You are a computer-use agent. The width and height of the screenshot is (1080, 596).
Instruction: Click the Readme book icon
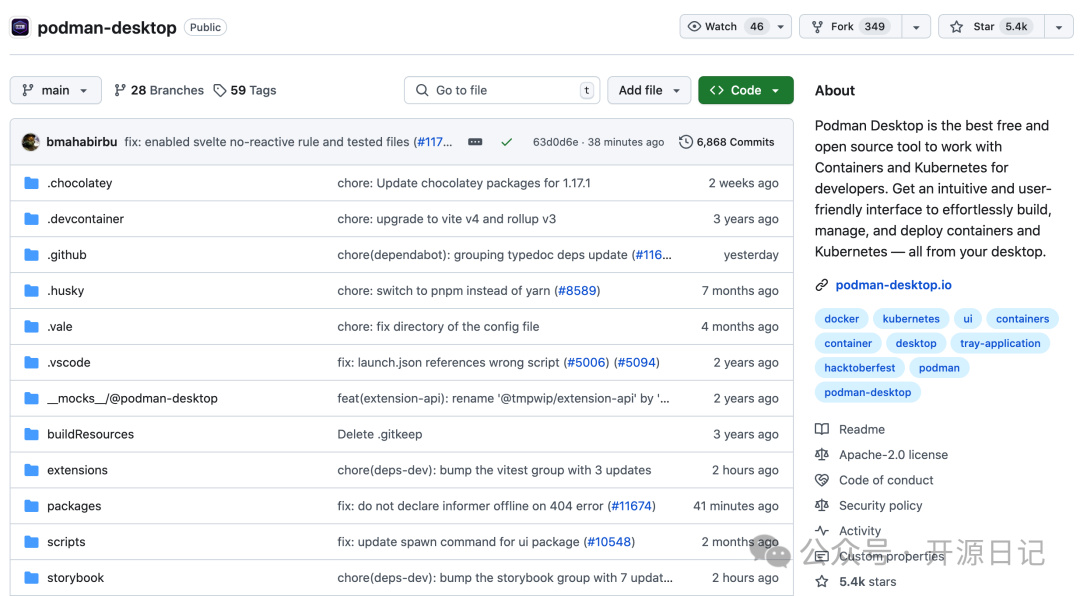pyautogui.click(x=822, y=429)
